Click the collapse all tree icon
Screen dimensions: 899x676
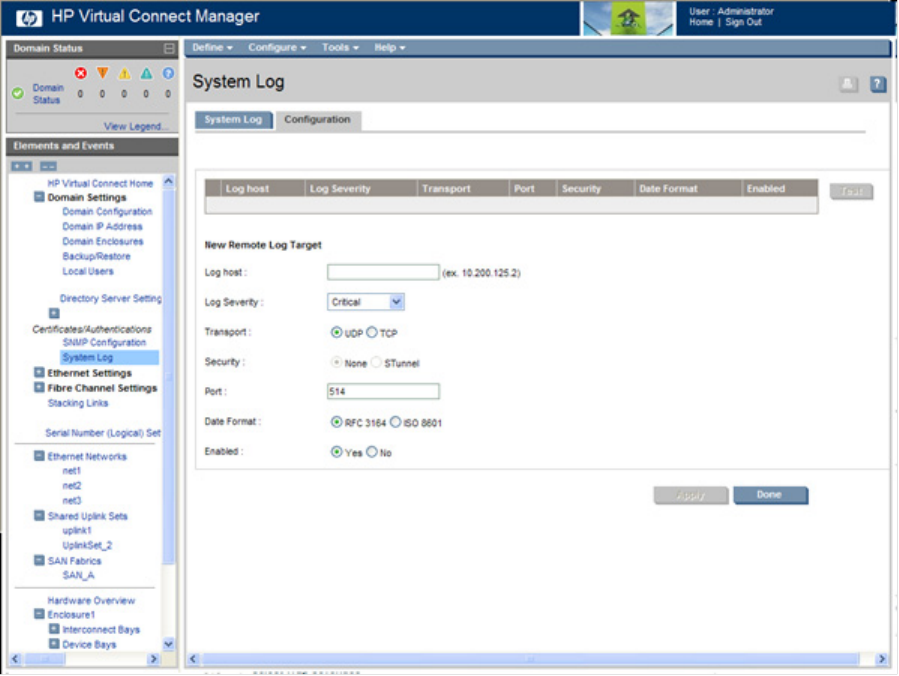[x=47, y=166]
